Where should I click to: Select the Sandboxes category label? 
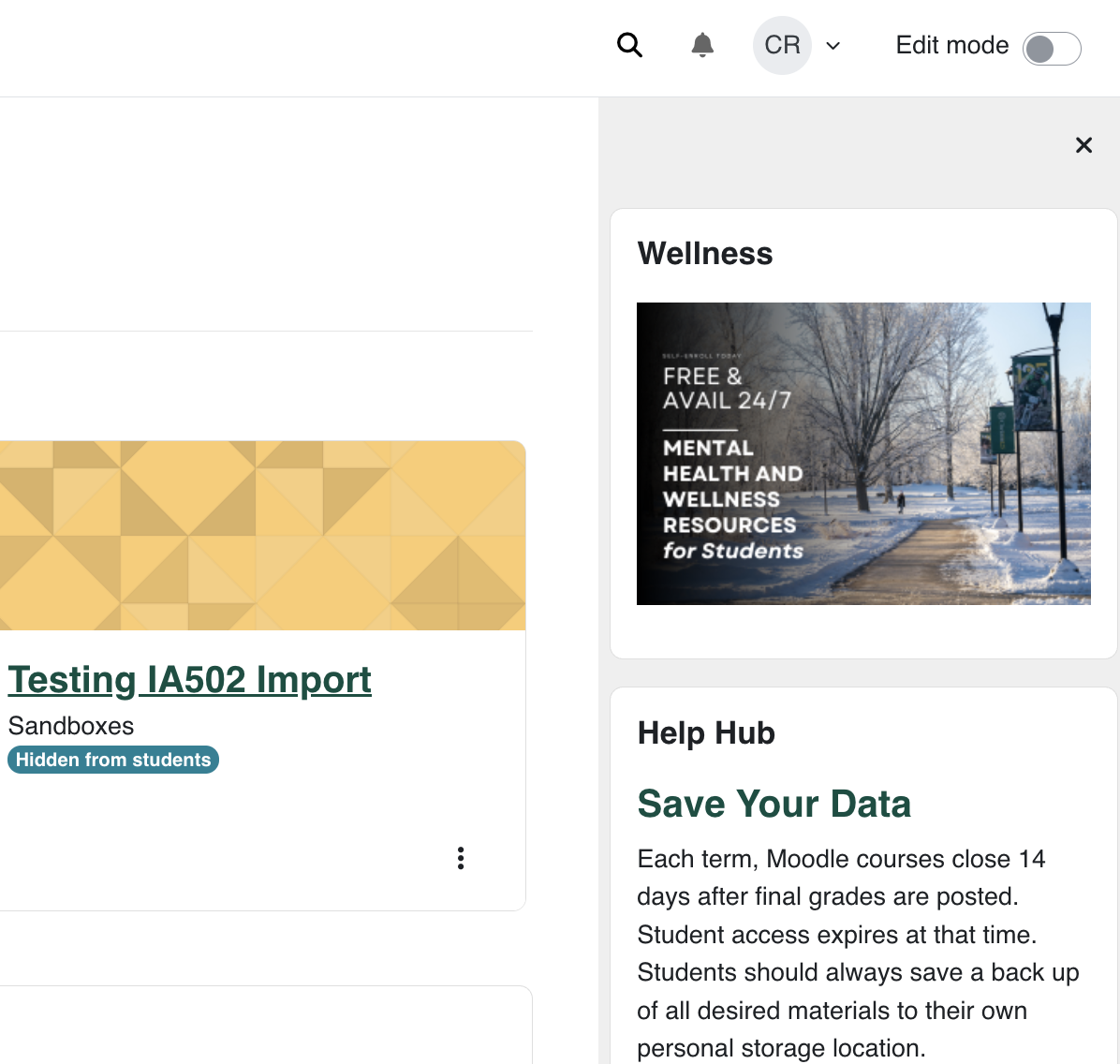click(71, 726)
